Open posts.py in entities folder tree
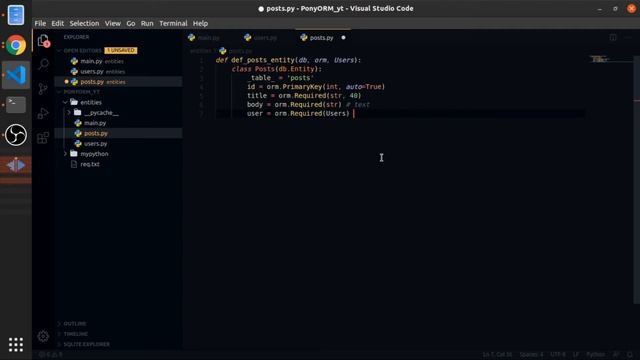Viewport: 640px width, 360px height. click(118, 133)
